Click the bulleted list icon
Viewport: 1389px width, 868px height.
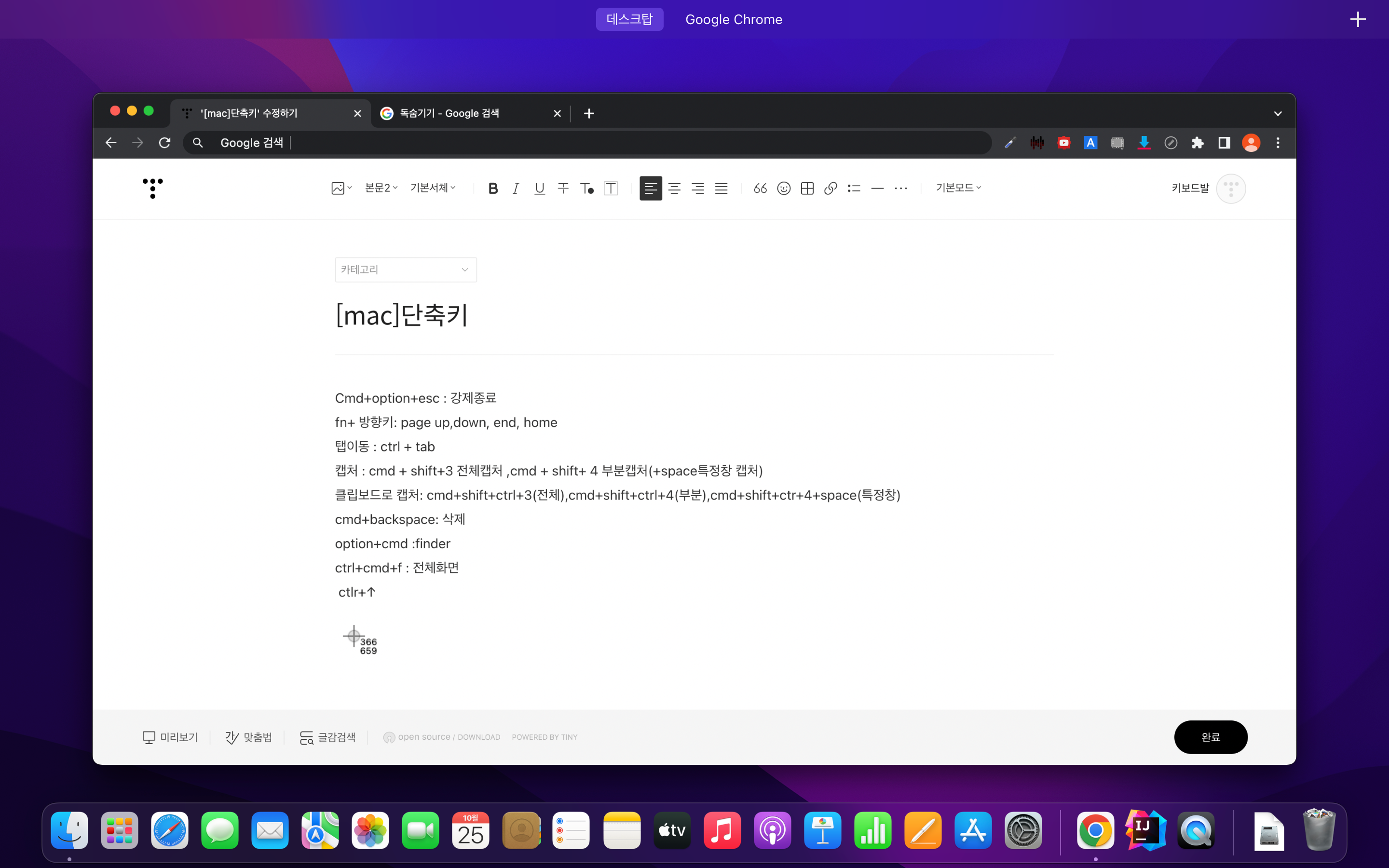(x=854, y=188)
